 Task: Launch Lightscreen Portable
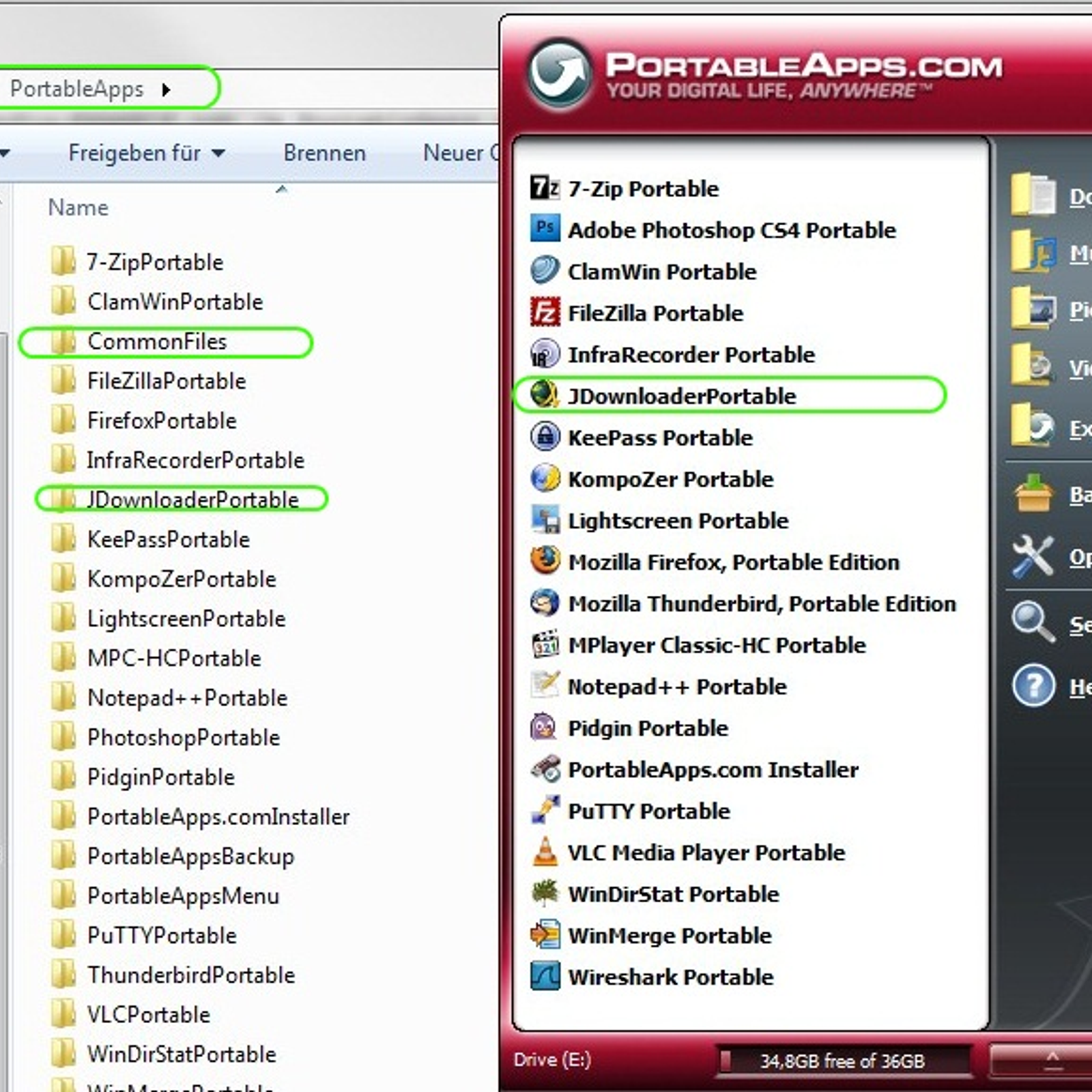(659, 521)
